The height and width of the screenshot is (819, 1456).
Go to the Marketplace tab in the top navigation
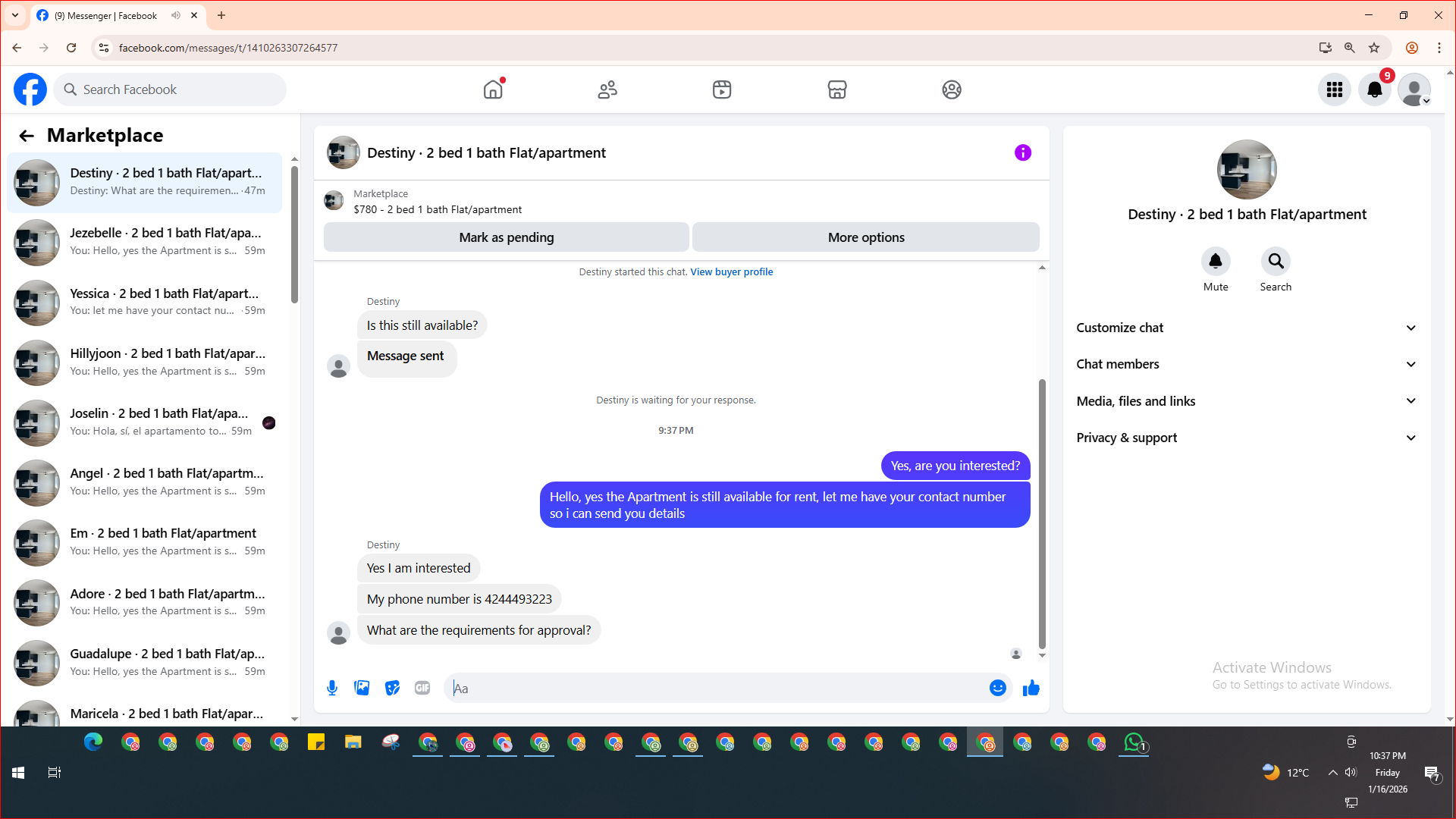(837, 89)
